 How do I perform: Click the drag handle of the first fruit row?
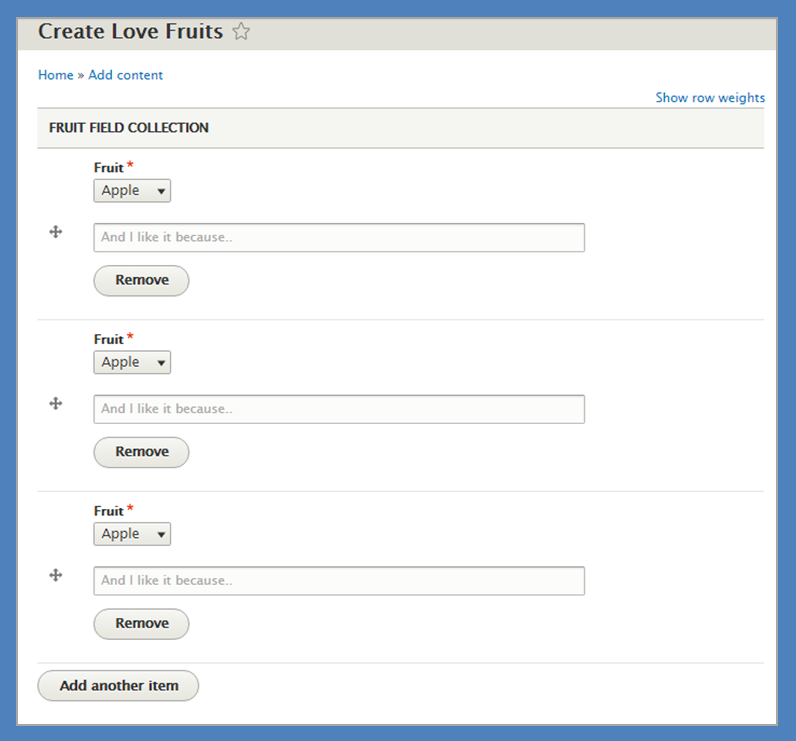[56, 232]
